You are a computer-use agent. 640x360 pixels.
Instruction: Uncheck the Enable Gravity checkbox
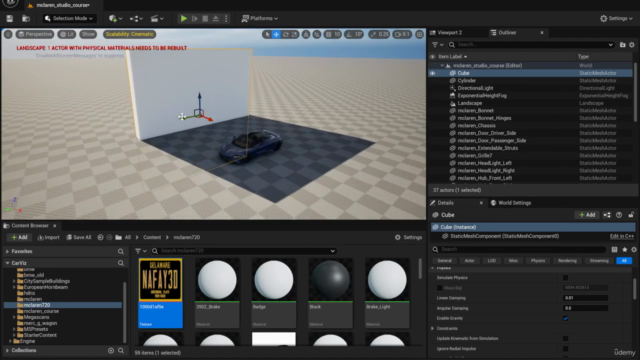[x=565, y=318]
